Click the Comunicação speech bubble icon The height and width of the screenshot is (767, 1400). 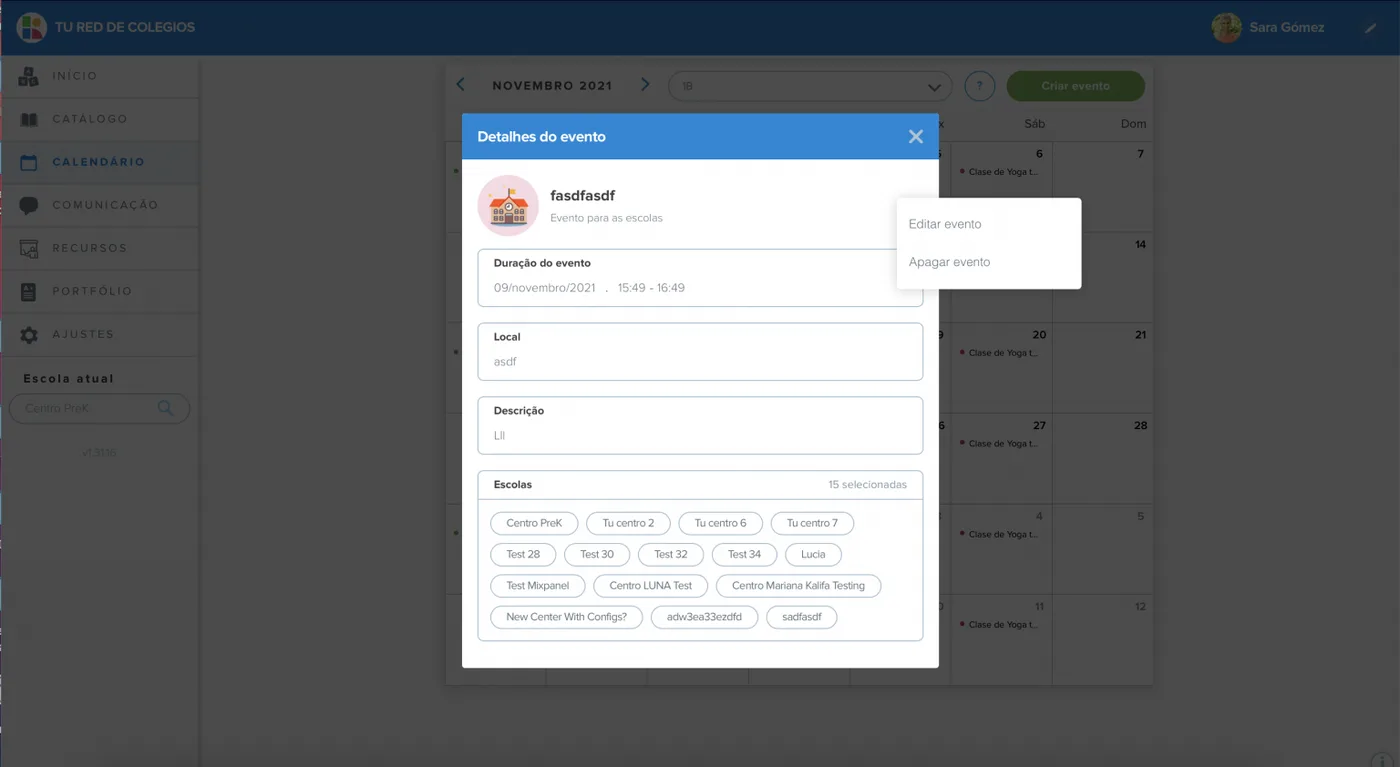29,206
